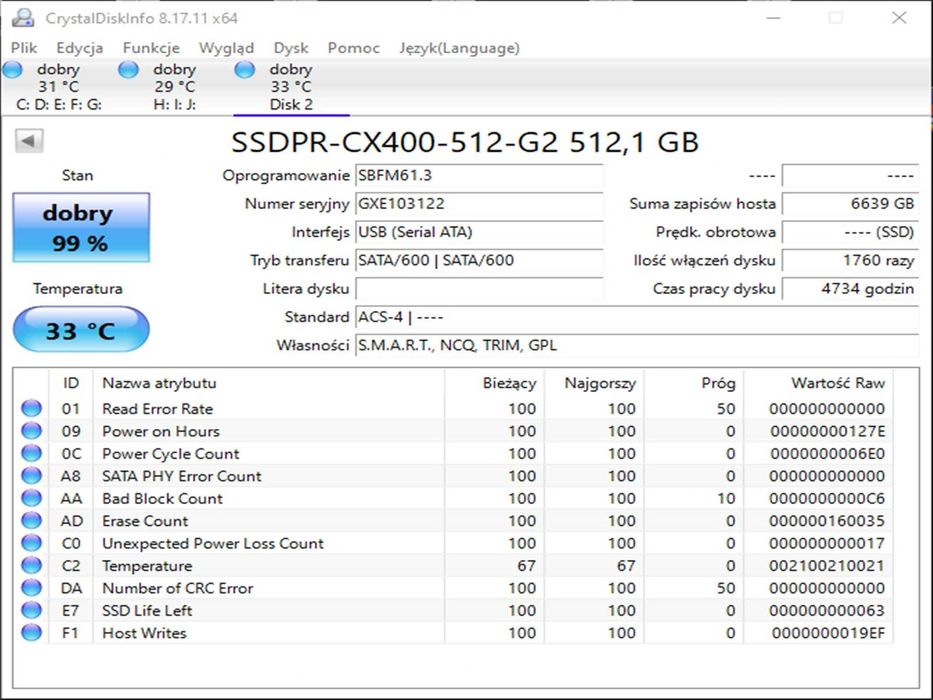Click the dobry 99 % health status button
The height and width of the screenshot is (700, 933).
click(x=81, y=227)
